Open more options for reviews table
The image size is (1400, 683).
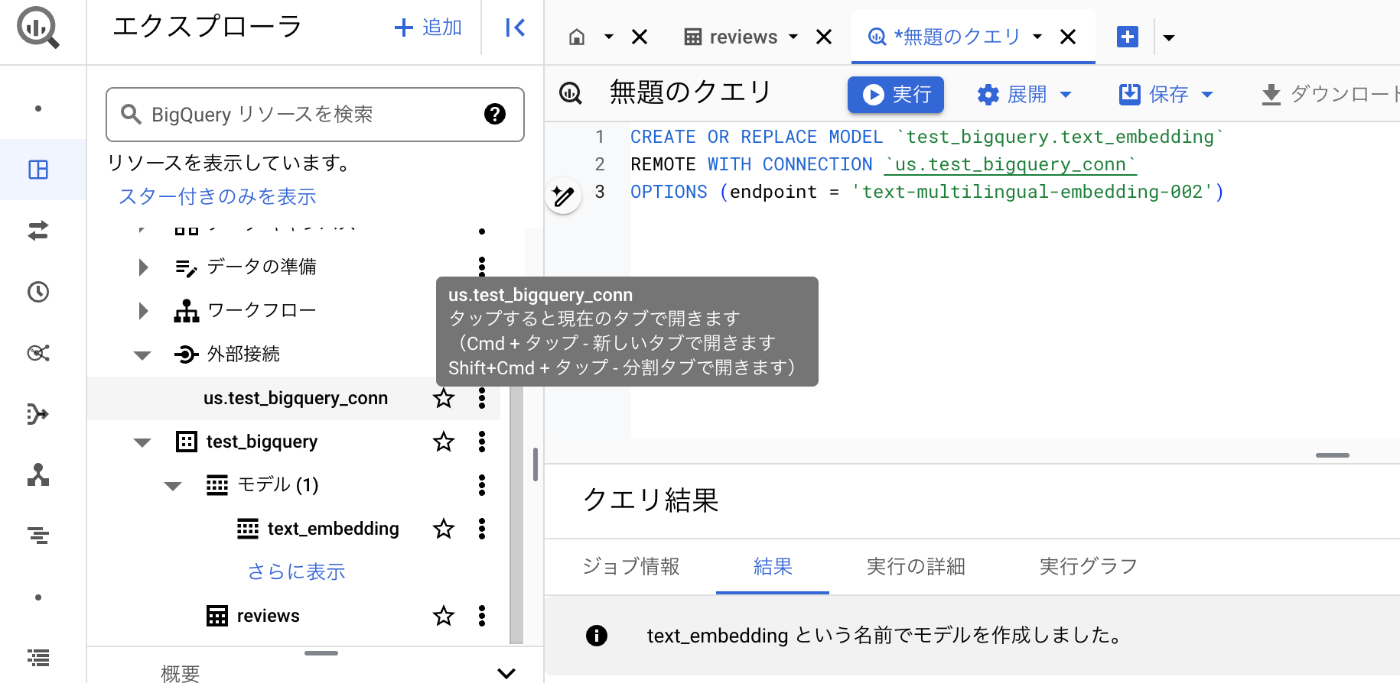(482, 616)
